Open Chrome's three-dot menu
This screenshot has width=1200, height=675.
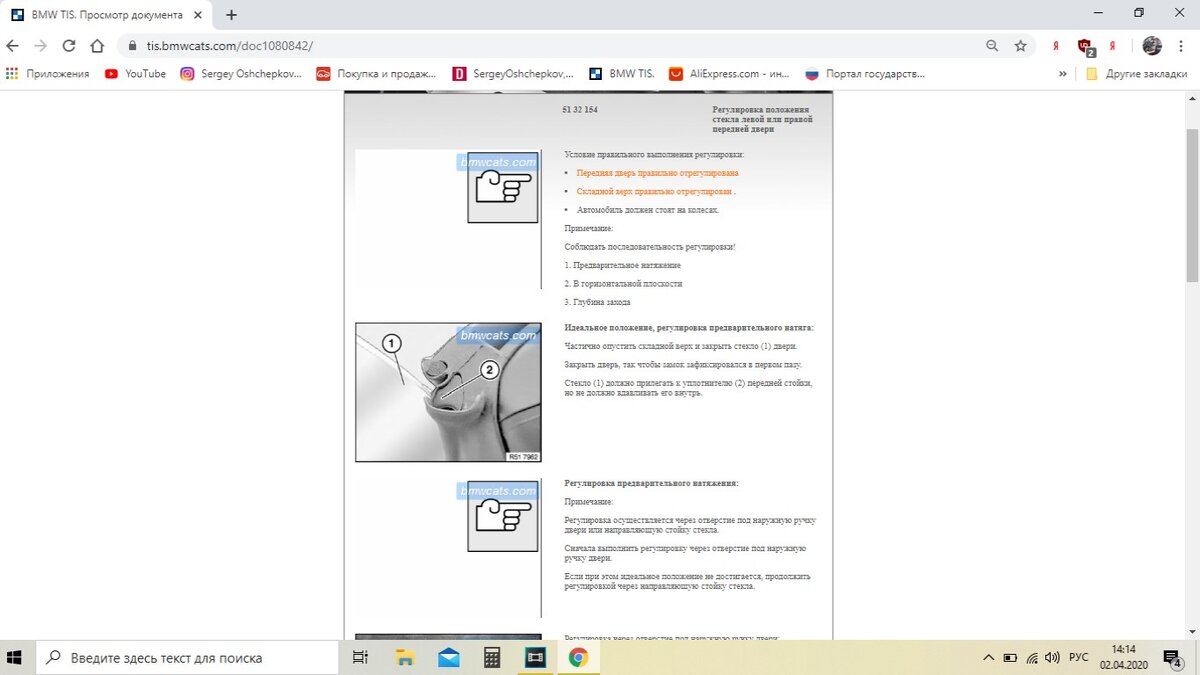tap(1182, 46)
